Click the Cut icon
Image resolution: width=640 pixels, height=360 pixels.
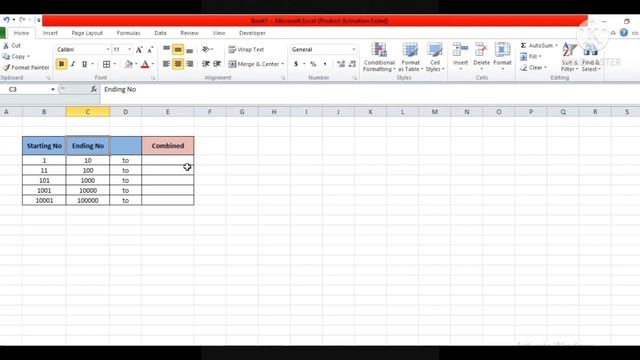6,46
